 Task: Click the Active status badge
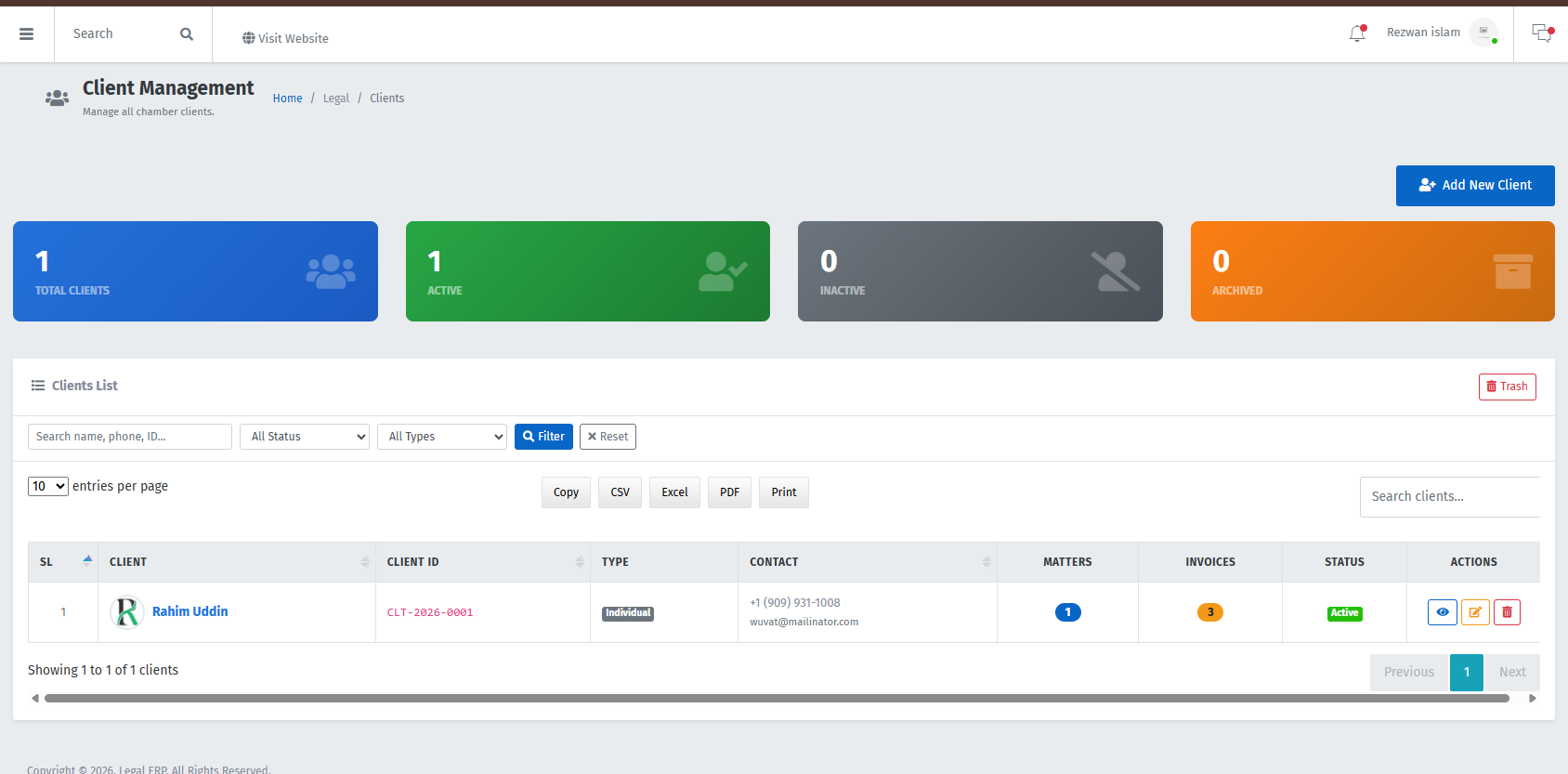coord(1344,613)
